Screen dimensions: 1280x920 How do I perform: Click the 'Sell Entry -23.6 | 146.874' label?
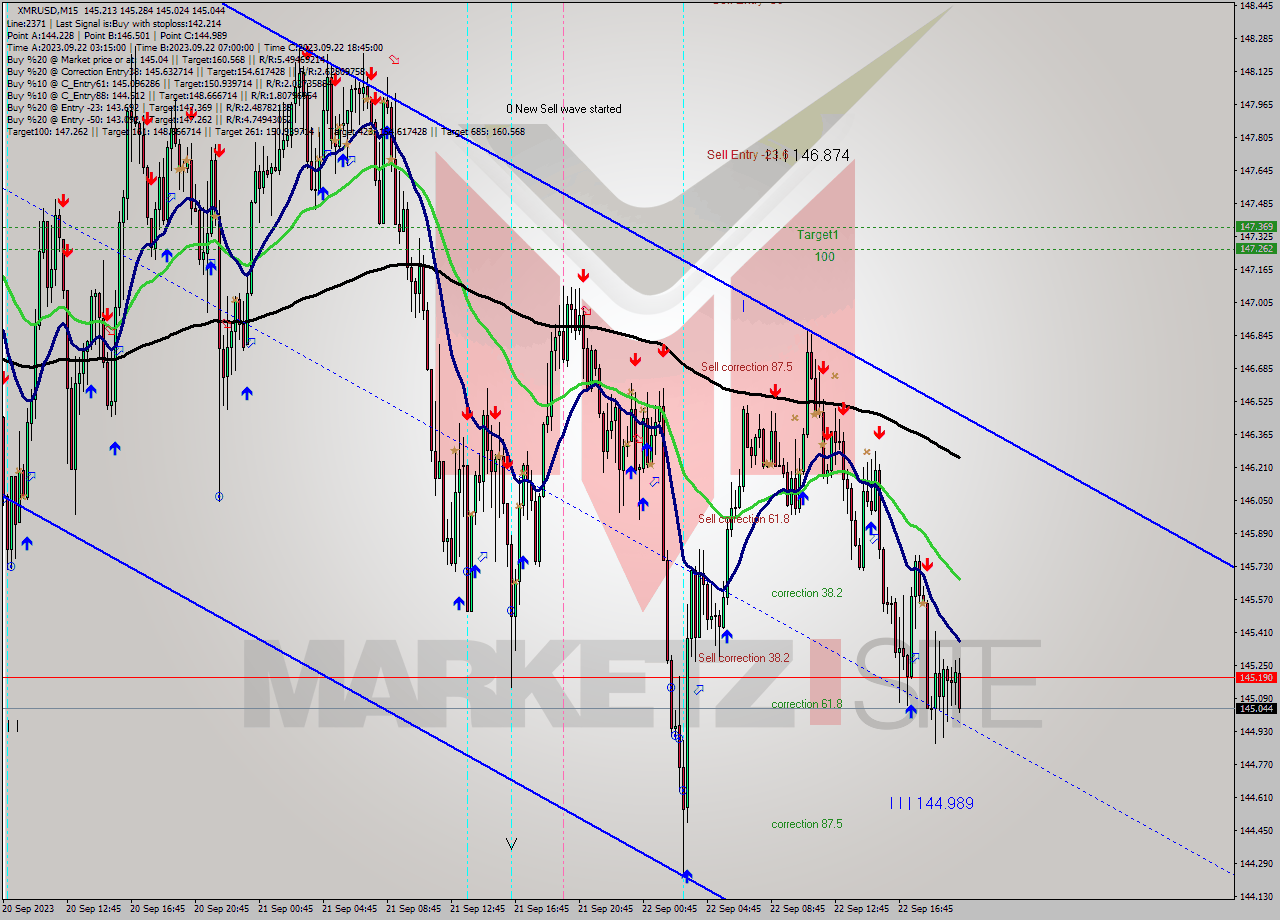tap(778, 155)
